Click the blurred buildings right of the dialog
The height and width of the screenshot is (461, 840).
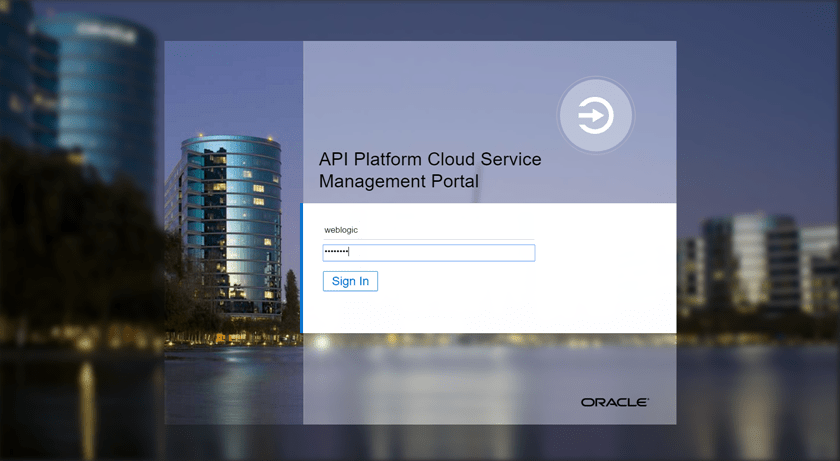(x=760, y=260)
